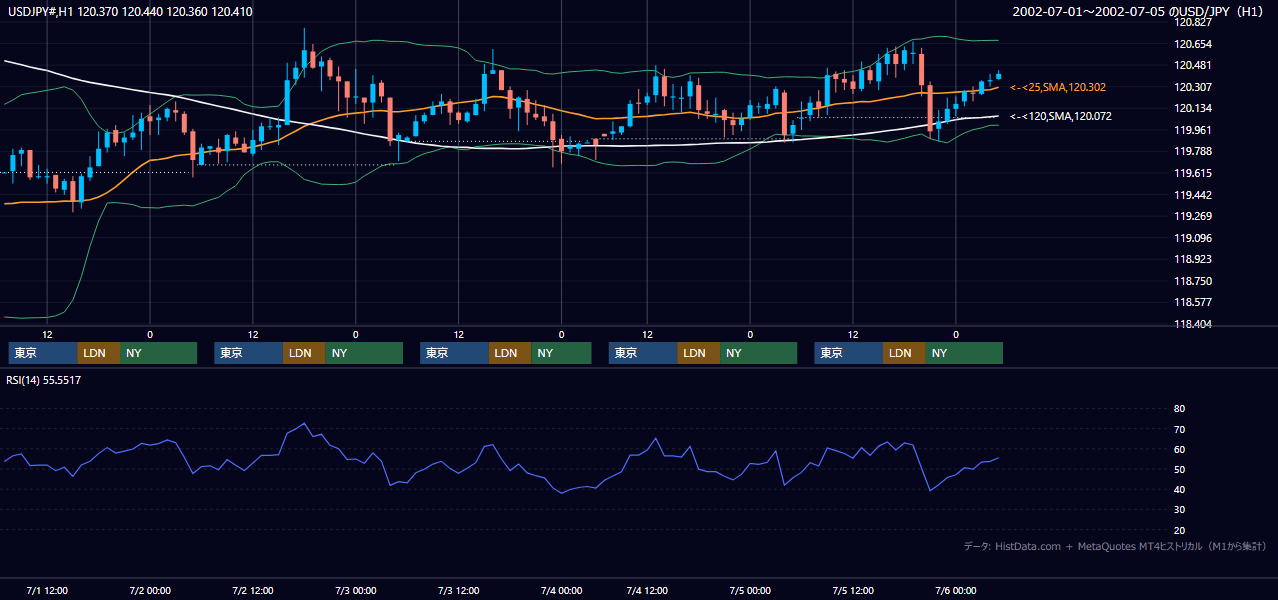Click the 7/3 00:00 date label
1278x600 pixels.
[x=355, y=590]
